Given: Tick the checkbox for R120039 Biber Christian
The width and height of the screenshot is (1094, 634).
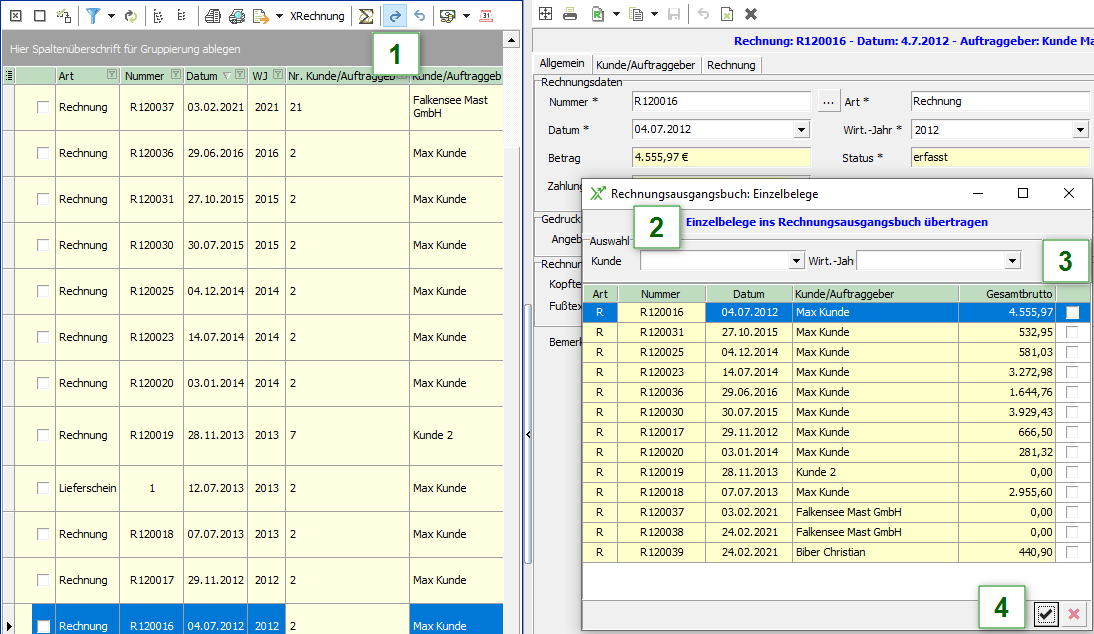Looking at the screenshot, I should pyautogui.click(x=1072, y=552).
